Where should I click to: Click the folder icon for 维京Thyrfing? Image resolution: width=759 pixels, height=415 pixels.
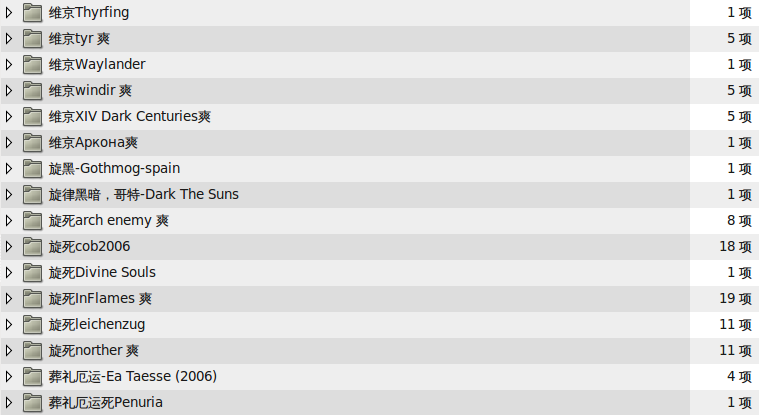pos(32,13)
